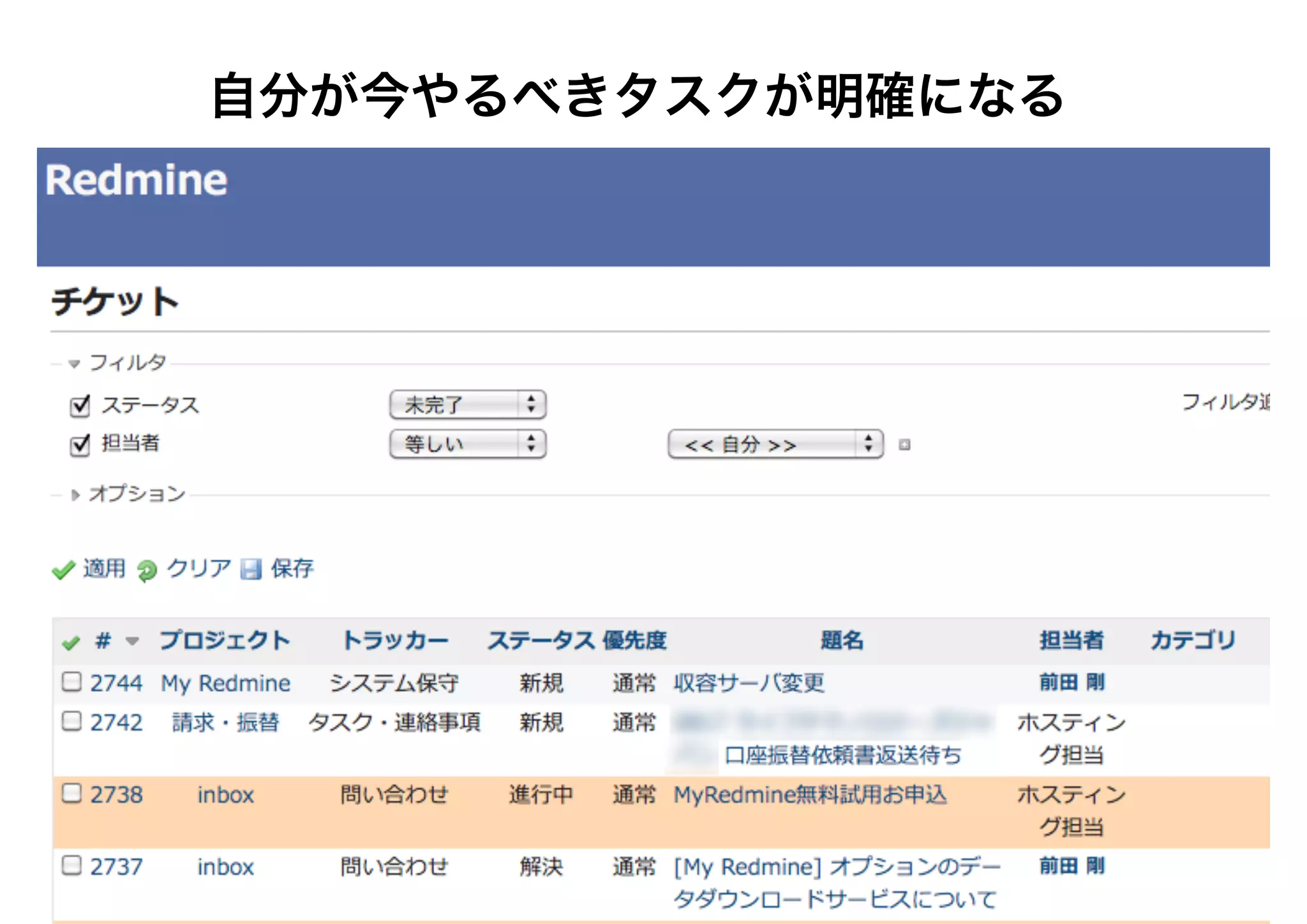Sort by プロジェクト column header

(x=225, y=640)
